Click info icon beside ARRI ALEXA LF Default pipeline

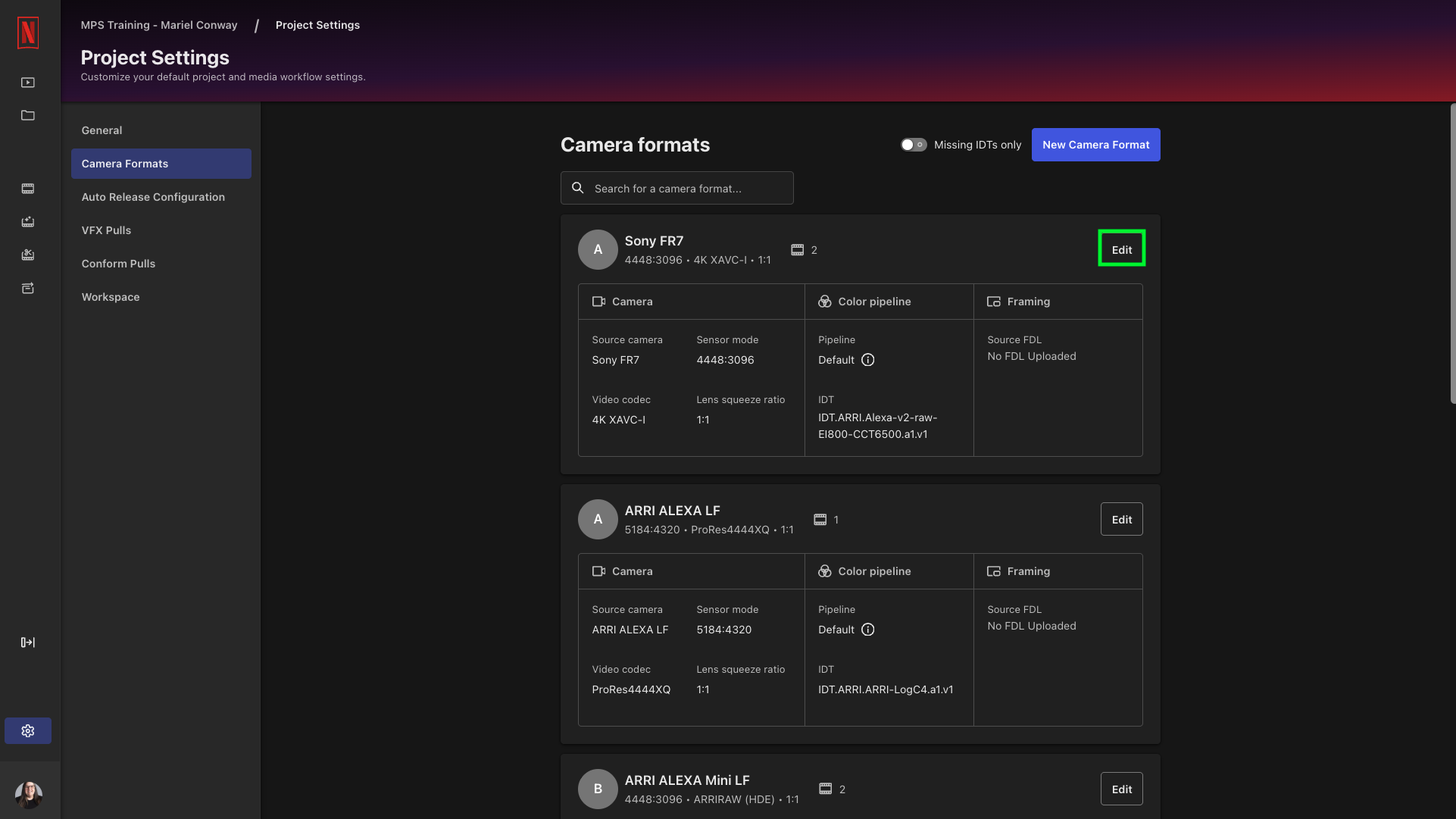tap(868, 630)
